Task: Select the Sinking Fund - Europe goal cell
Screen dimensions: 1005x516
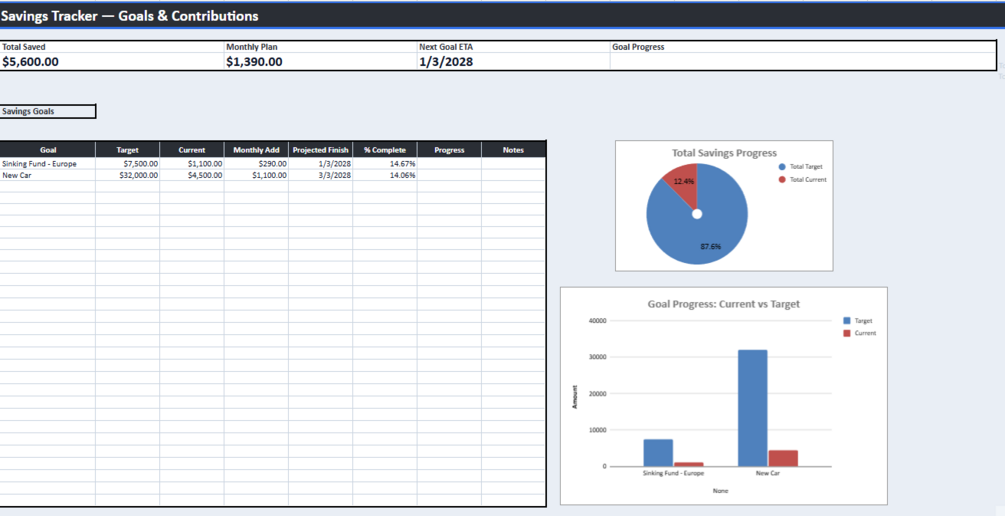Action: point(48,164)
